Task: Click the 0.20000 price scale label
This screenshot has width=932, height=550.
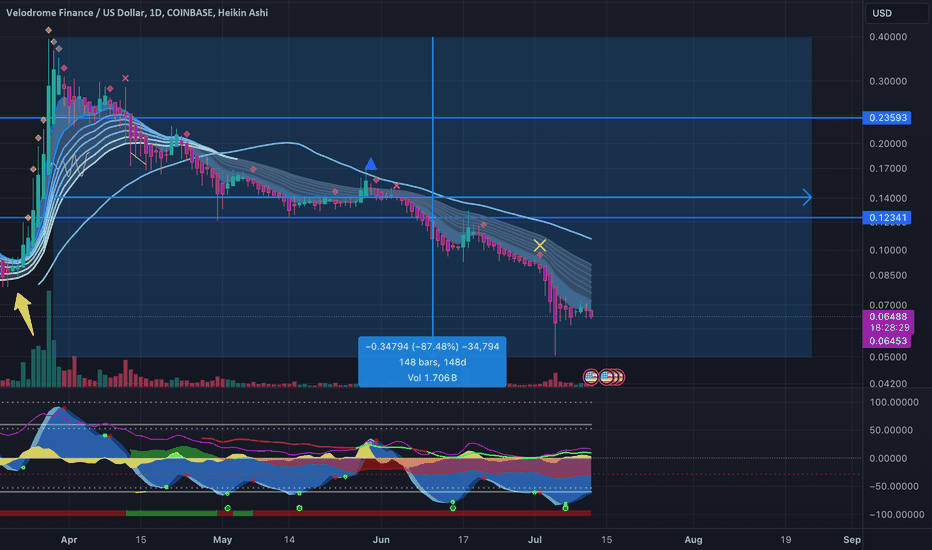Action: click(x=888, y=144)
